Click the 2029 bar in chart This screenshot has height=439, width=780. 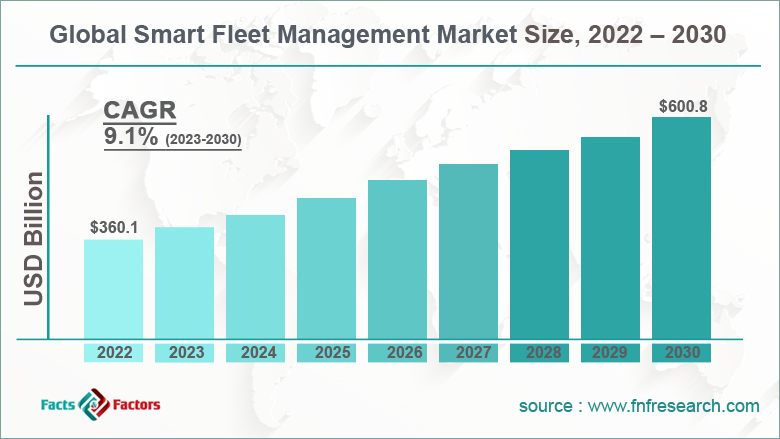tap(610, 239)
